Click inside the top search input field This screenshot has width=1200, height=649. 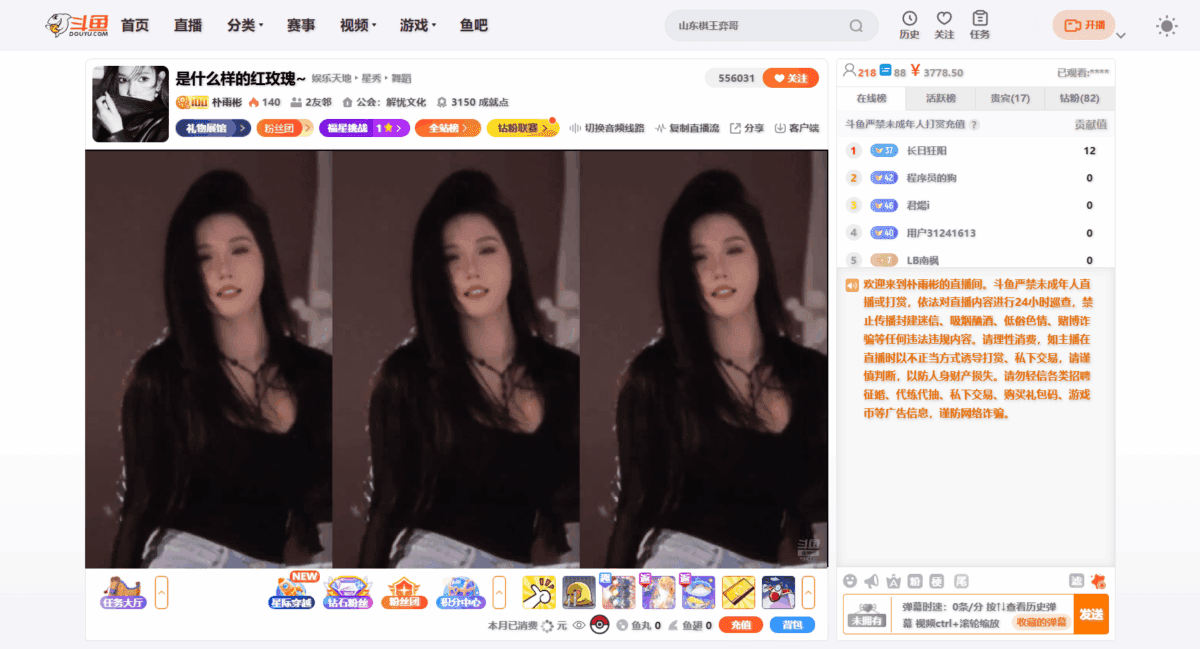click(x=760, y=25)
